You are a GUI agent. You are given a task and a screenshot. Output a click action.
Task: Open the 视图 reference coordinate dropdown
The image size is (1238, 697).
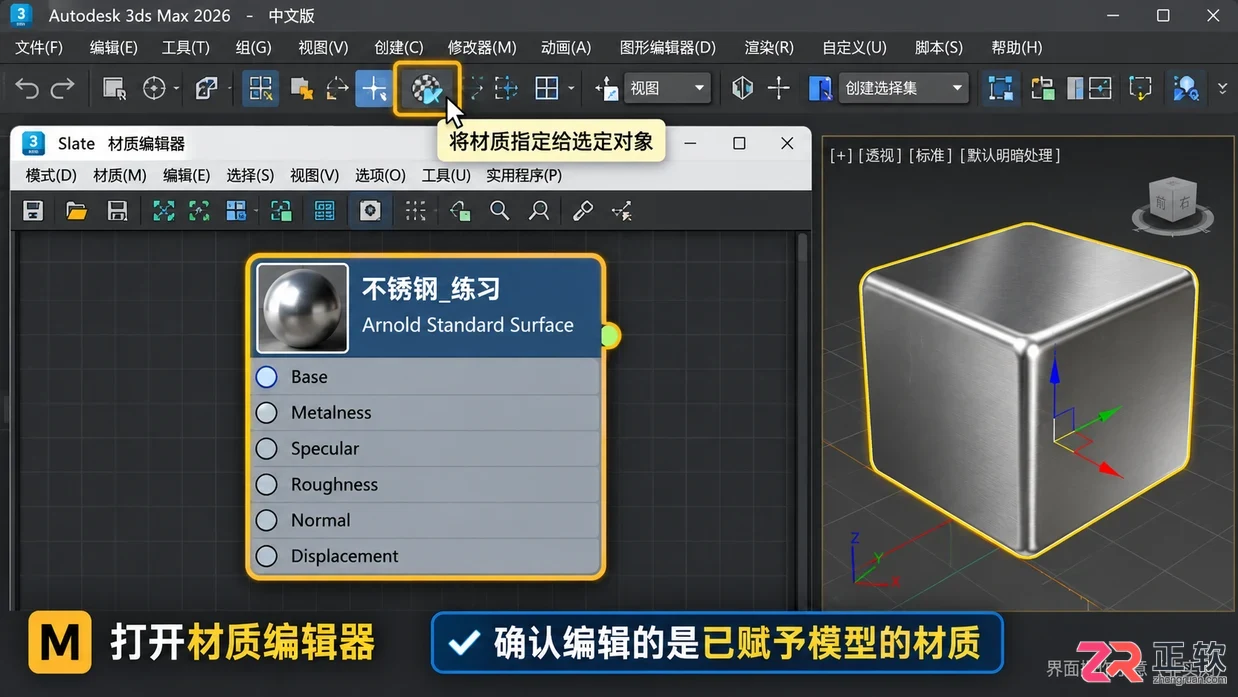pyautogui.click(x=667, y=88)
